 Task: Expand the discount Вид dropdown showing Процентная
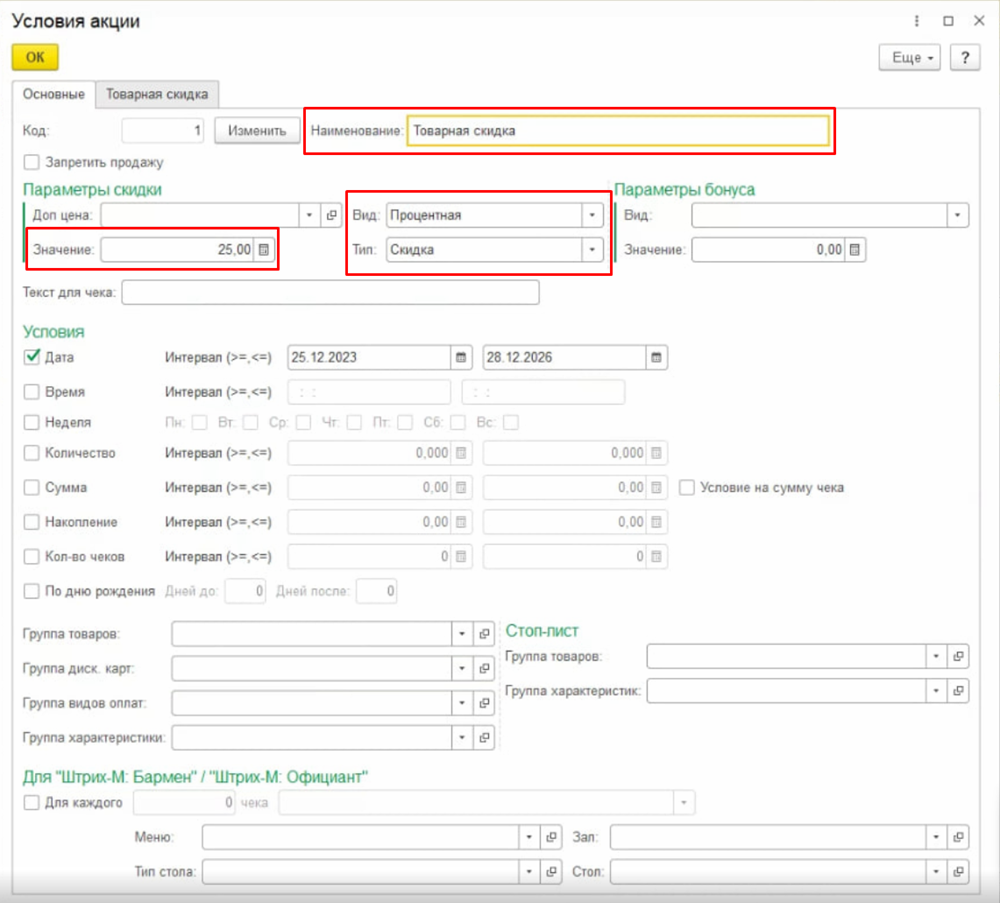coord(592,215)
